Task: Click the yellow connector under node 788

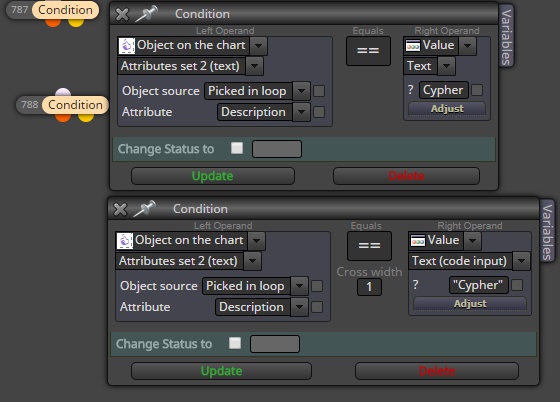Action: [x=86, y=117]
